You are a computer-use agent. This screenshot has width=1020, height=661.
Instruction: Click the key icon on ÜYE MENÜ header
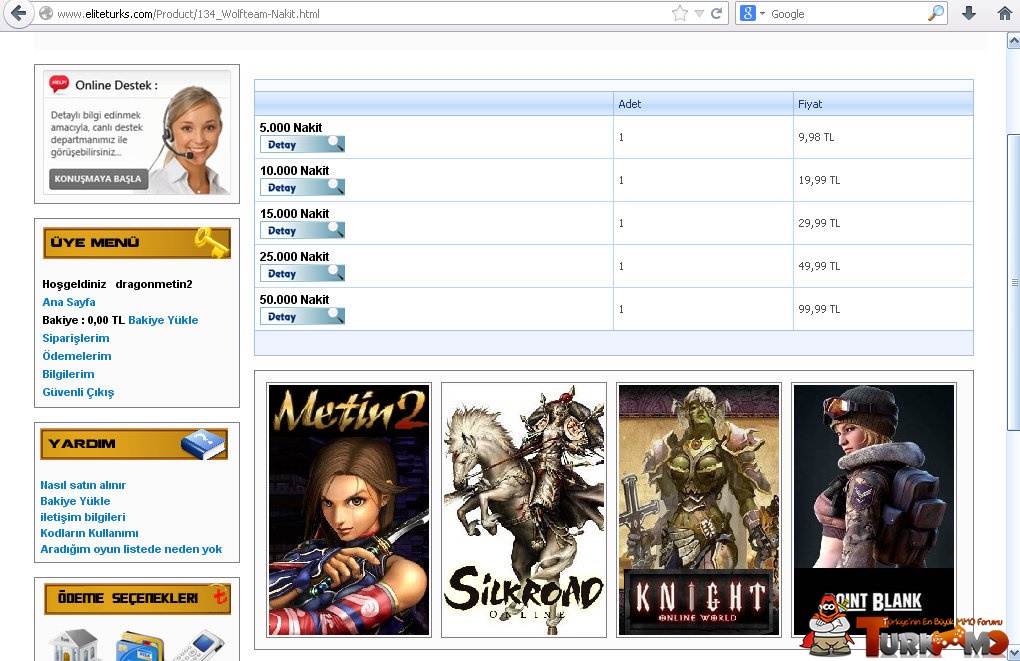211,242
